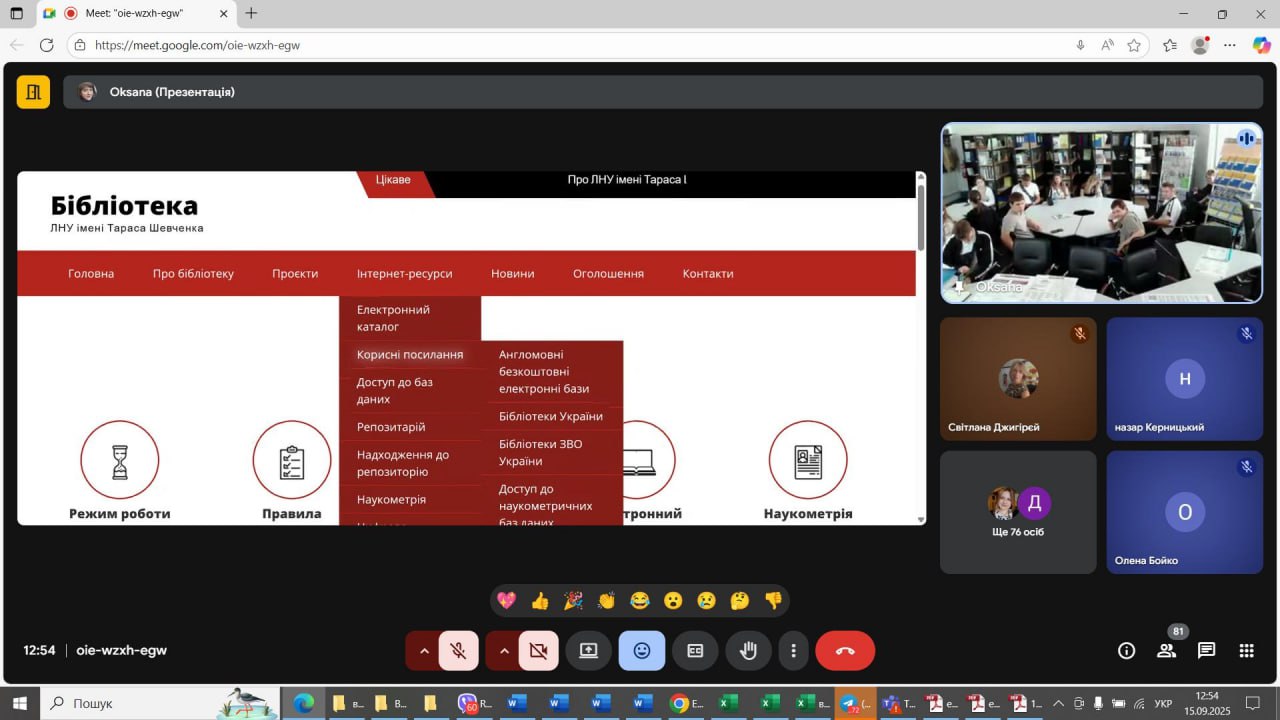The image size is (1280, 720).
Task: Turn on the camera
Action: coord(539,651)
